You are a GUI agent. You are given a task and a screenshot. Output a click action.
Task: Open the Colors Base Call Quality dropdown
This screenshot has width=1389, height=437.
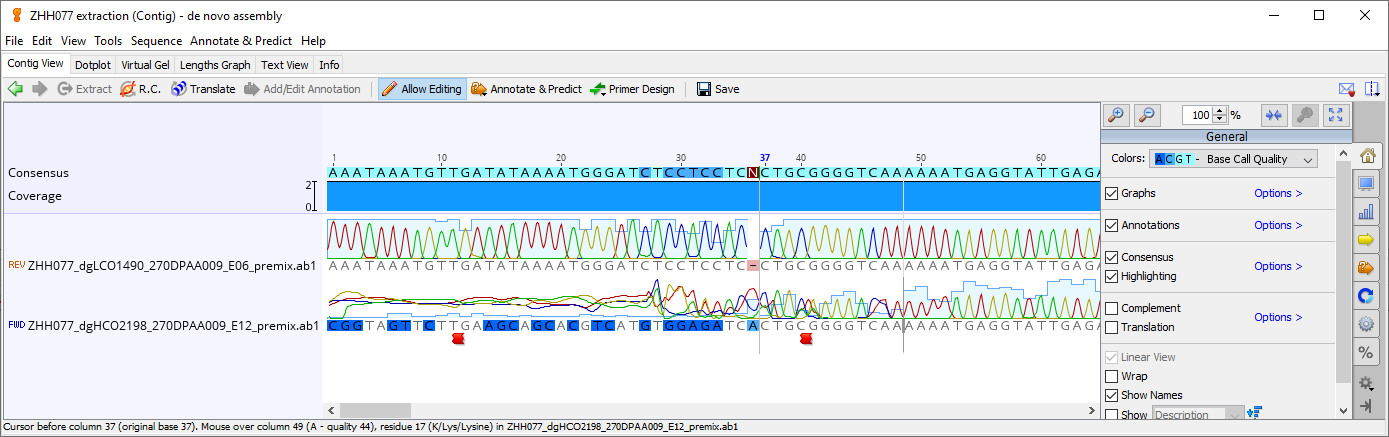tap(1235, 159)
